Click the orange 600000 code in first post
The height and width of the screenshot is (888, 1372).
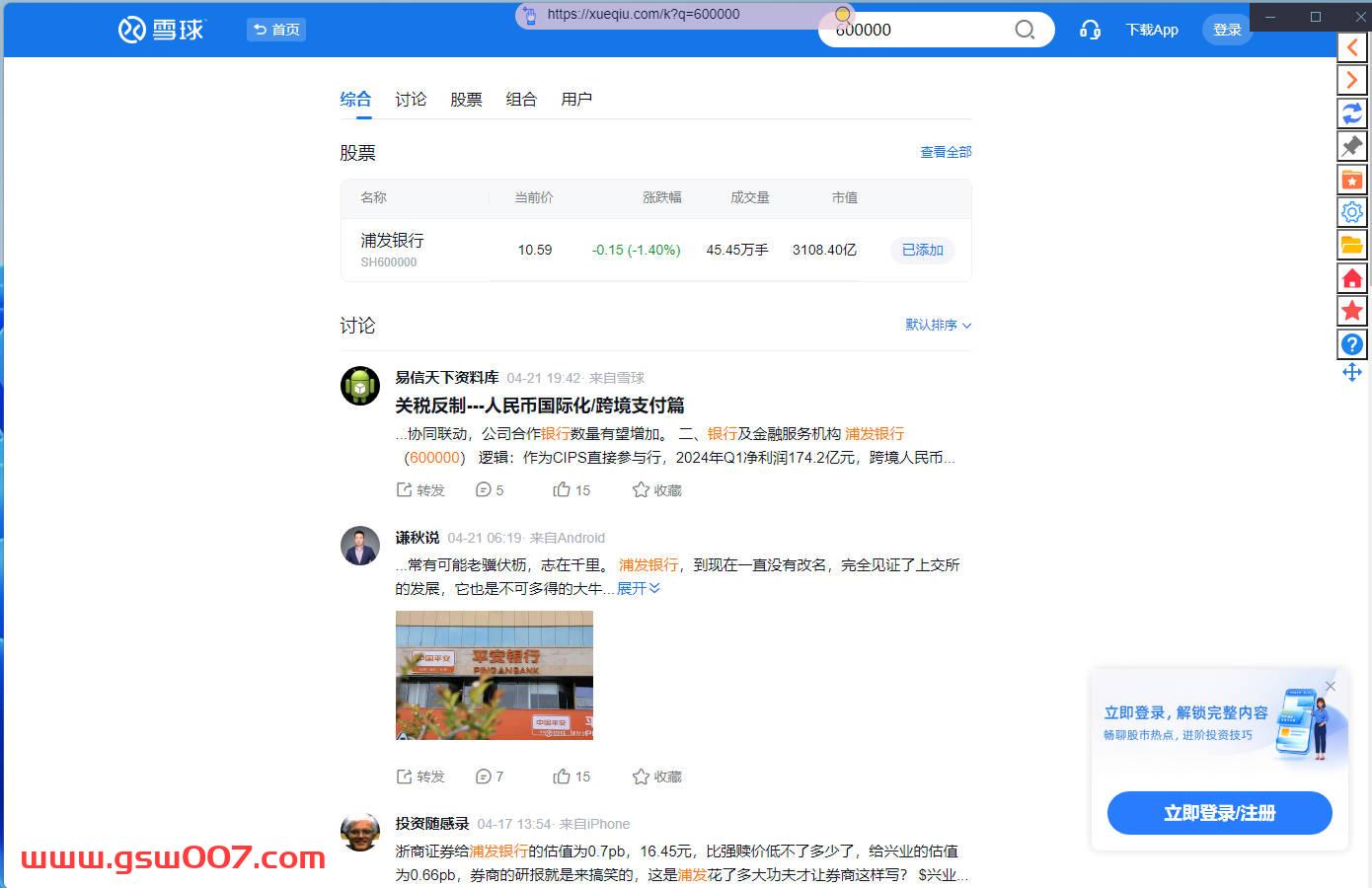coord(434,457)
